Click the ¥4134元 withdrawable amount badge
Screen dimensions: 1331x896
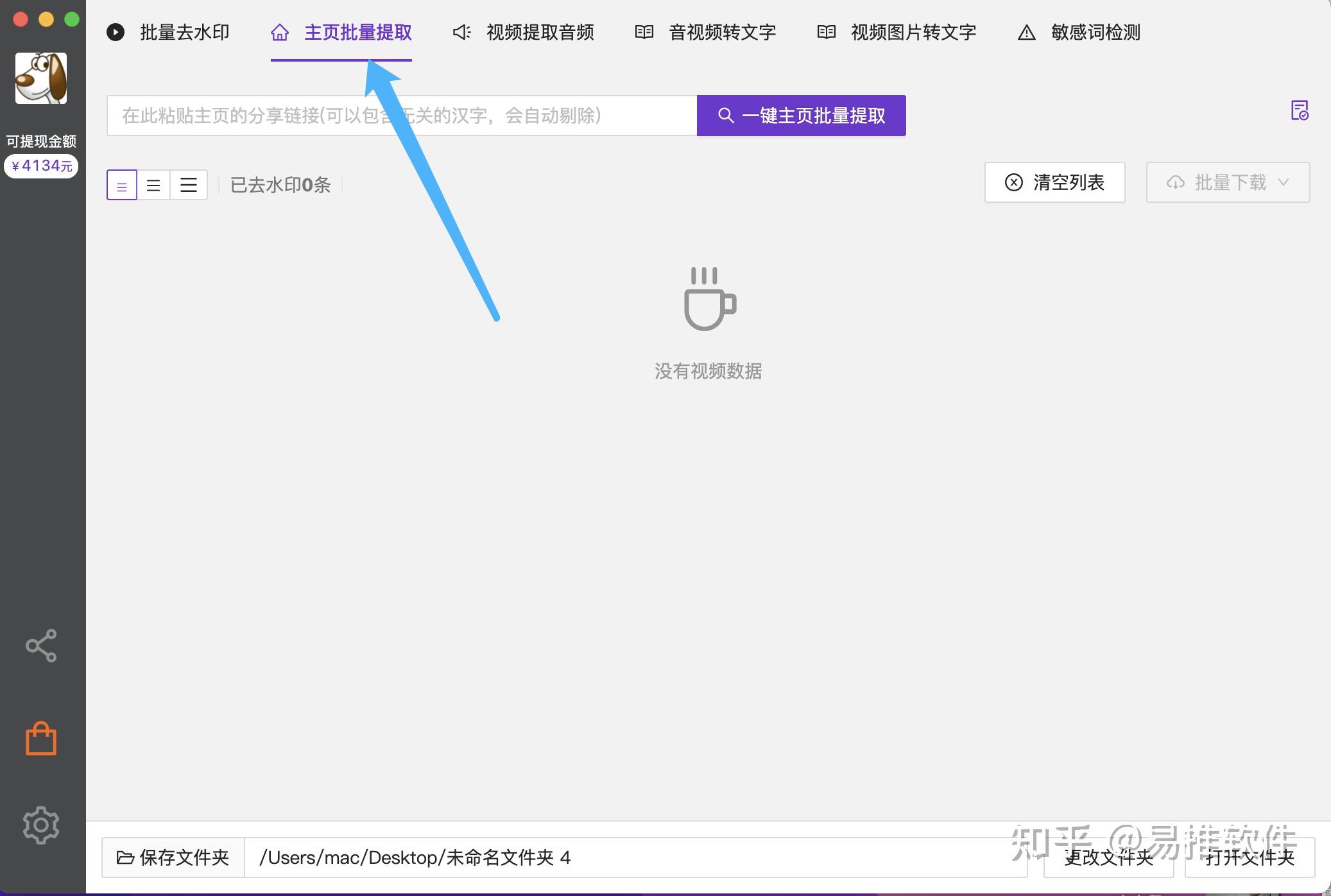tap(41, 166)
